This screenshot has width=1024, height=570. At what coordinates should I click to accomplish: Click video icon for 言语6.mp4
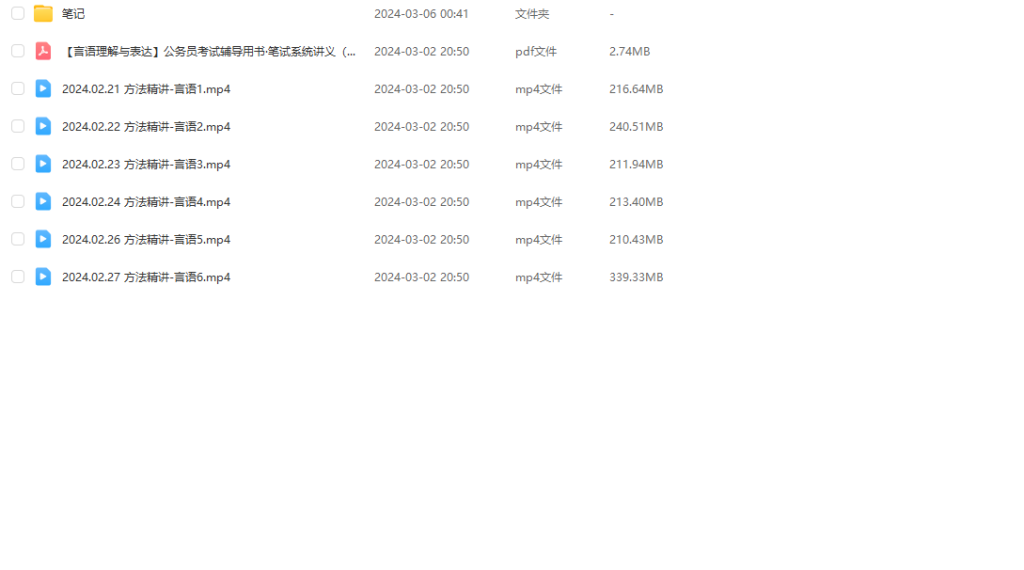[43, 277]
